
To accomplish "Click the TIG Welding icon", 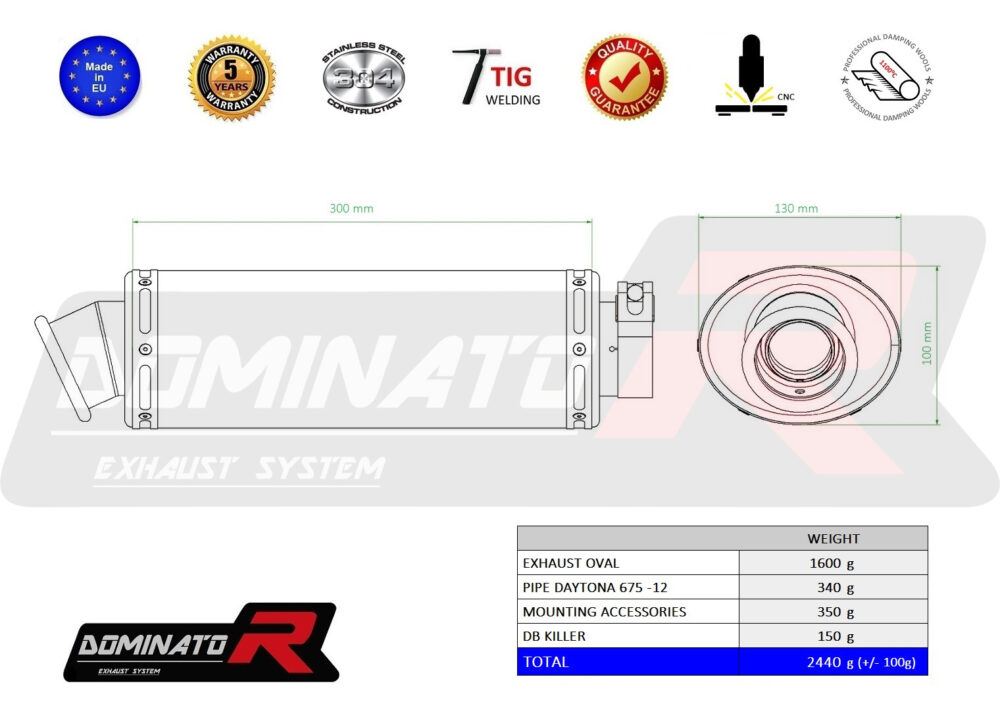I will (496, 77).
